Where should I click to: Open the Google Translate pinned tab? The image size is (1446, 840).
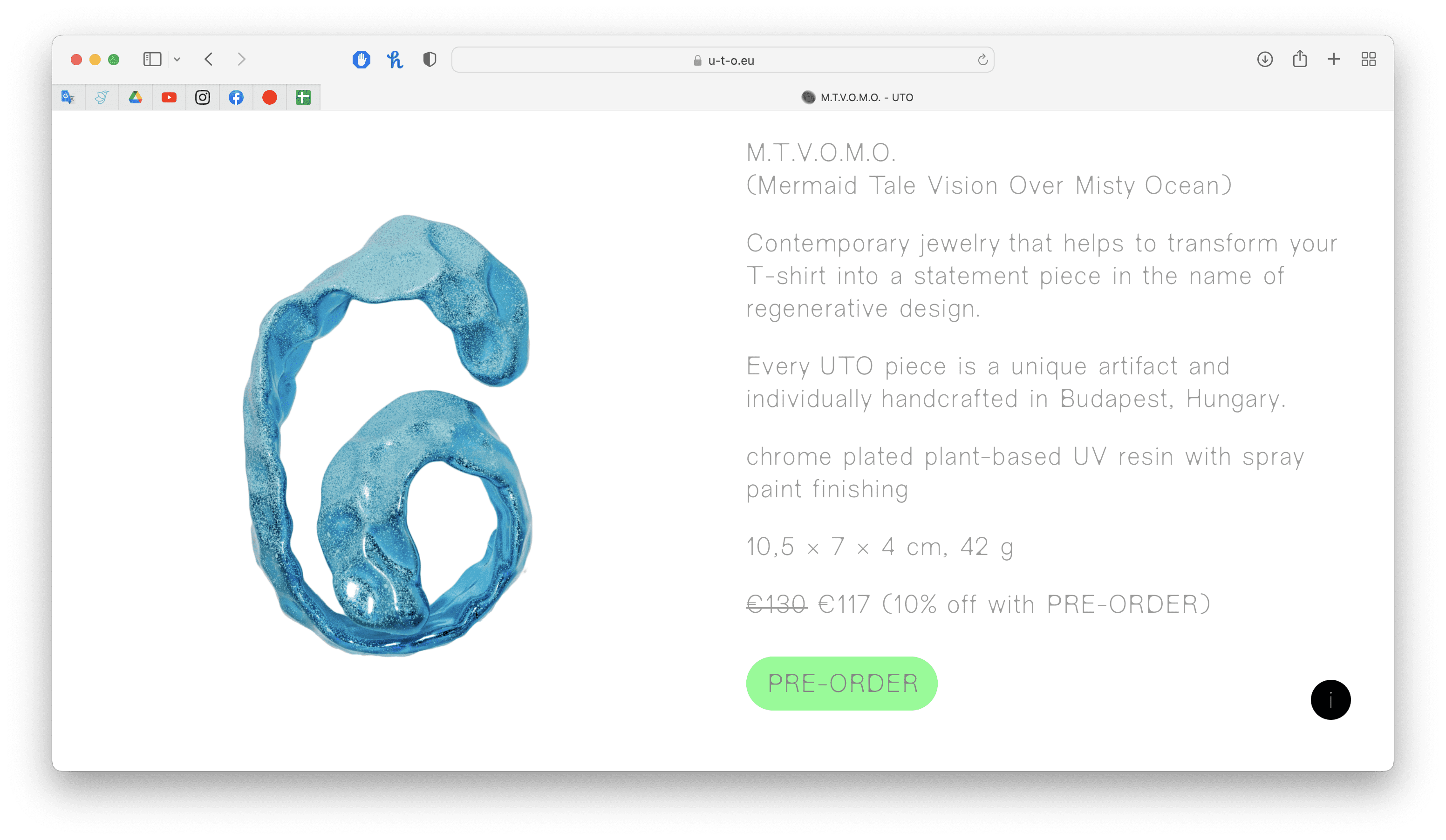68,97
